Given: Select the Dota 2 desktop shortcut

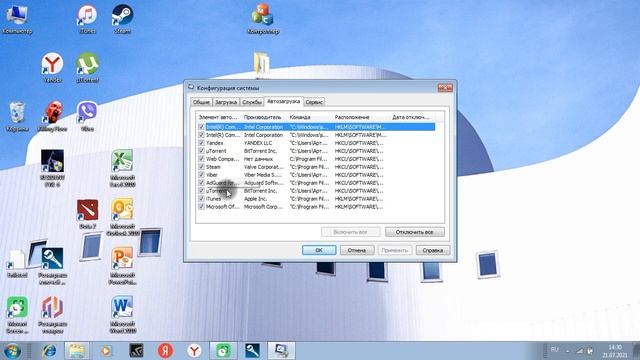Looking at the screenshot, I should point(87,214).
